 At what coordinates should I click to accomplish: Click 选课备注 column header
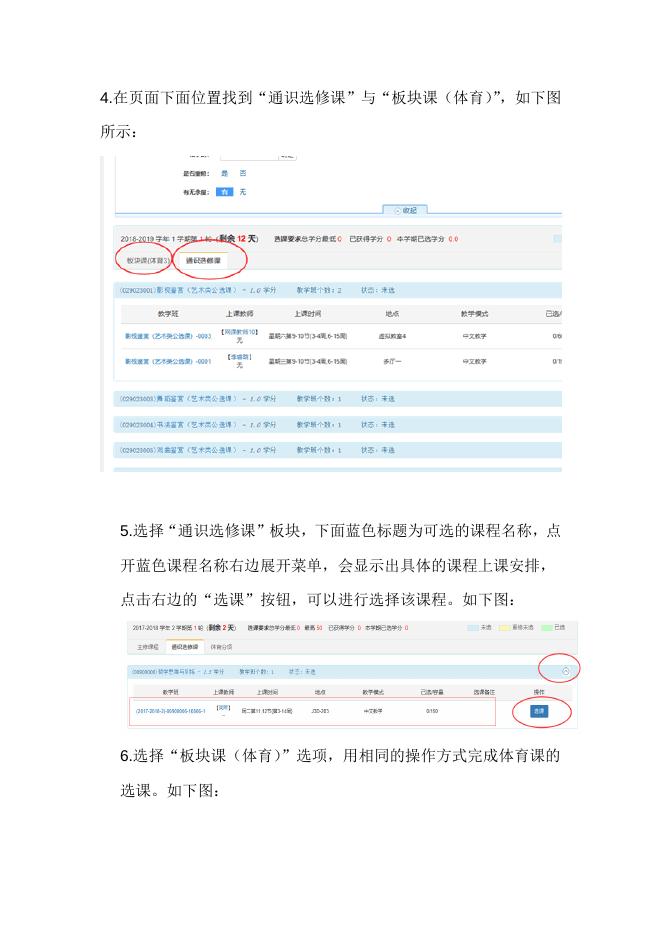484,692
